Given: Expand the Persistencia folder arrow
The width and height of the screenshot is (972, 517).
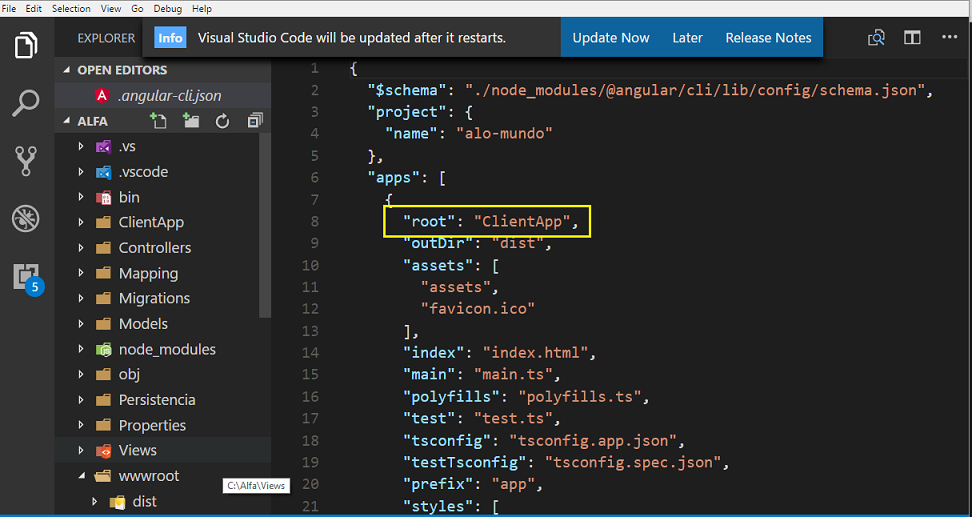Looking at the screenshot, I should point(81,400).
